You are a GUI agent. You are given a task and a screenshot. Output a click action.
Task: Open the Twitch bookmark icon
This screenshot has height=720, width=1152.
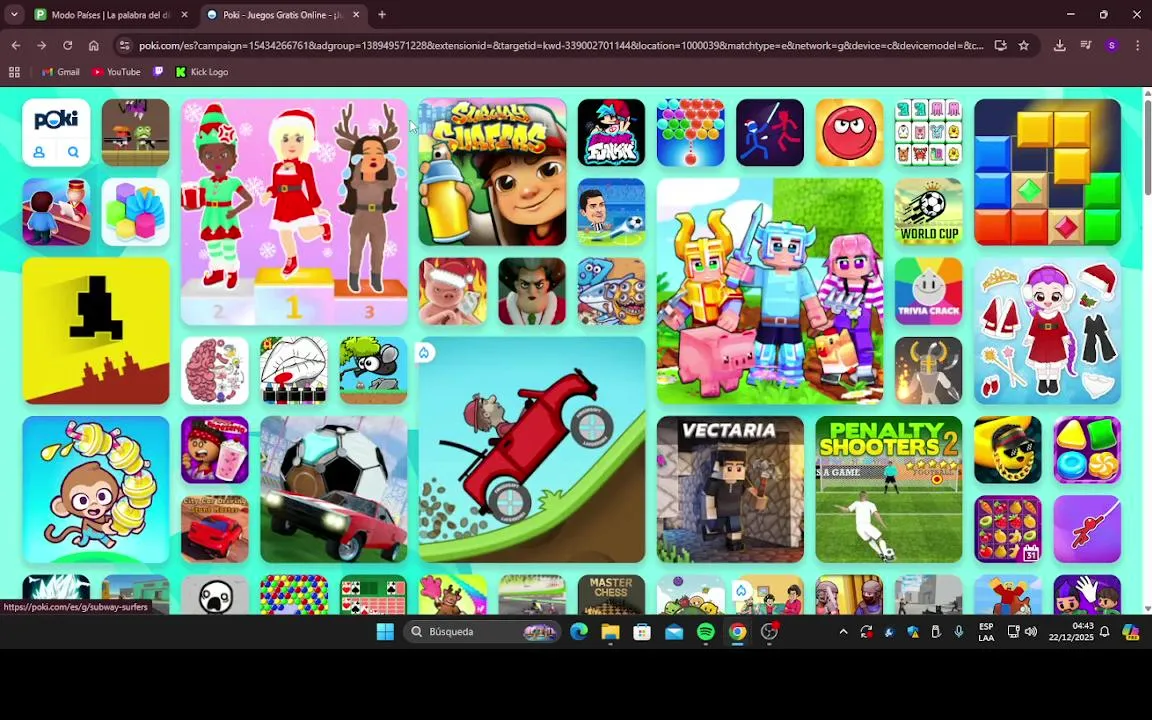point(158,72)
